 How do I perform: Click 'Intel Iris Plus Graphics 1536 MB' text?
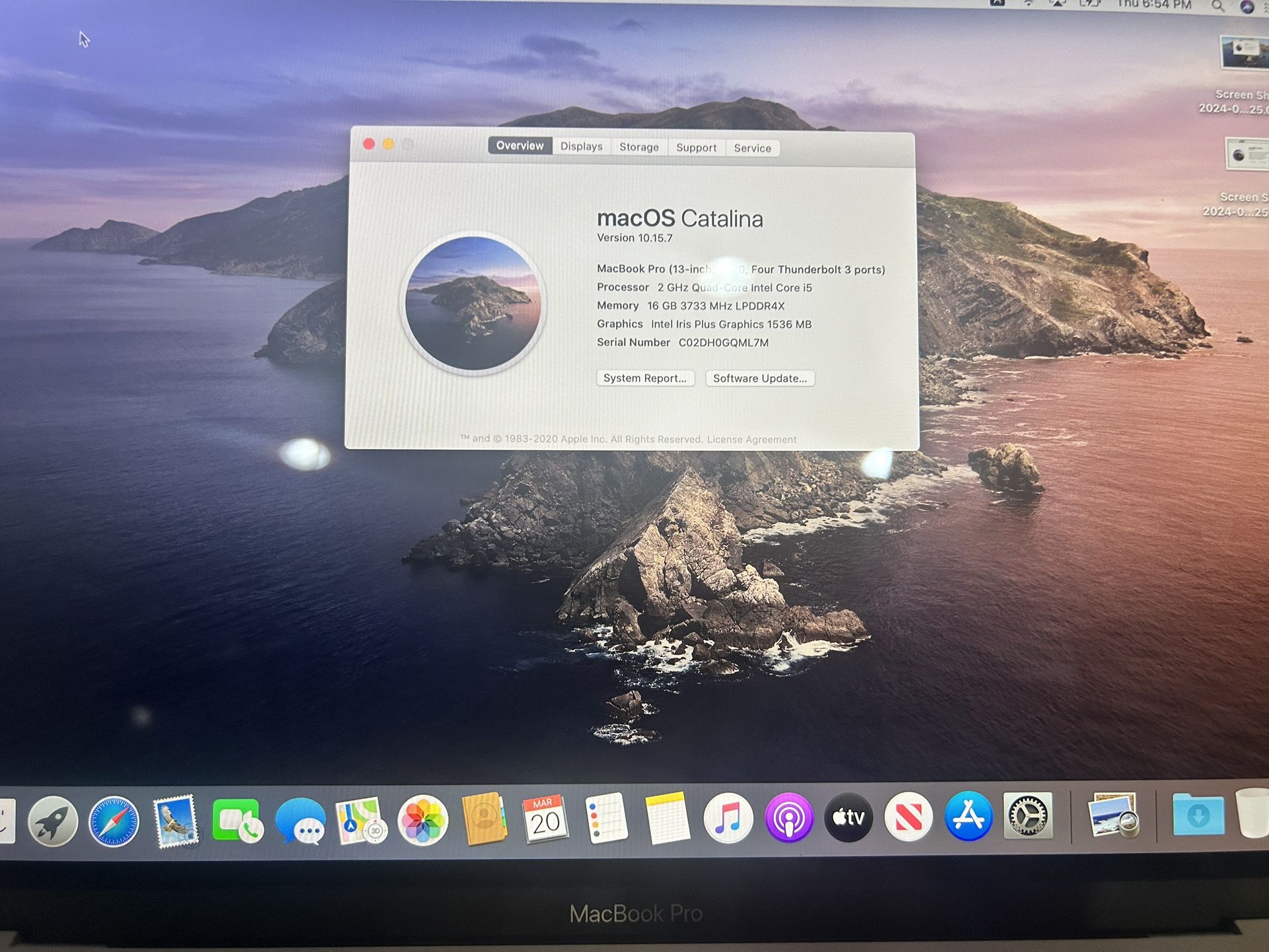pos(731,324)
